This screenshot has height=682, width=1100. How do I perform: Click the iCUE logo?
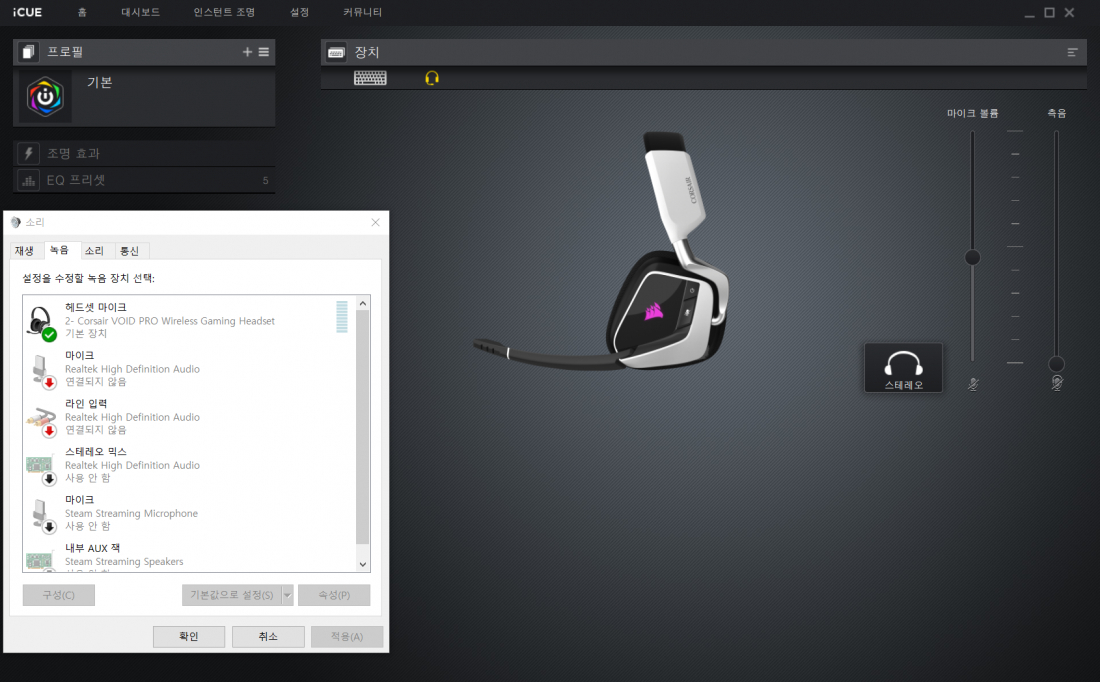pos(27,13)
